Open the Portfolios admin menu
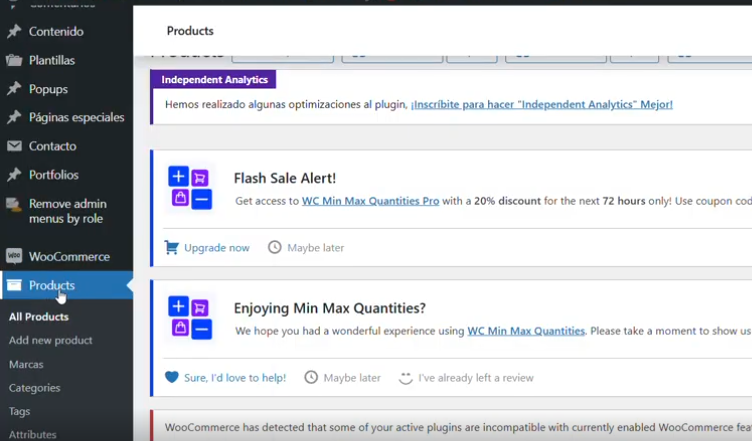 [53, 175]
